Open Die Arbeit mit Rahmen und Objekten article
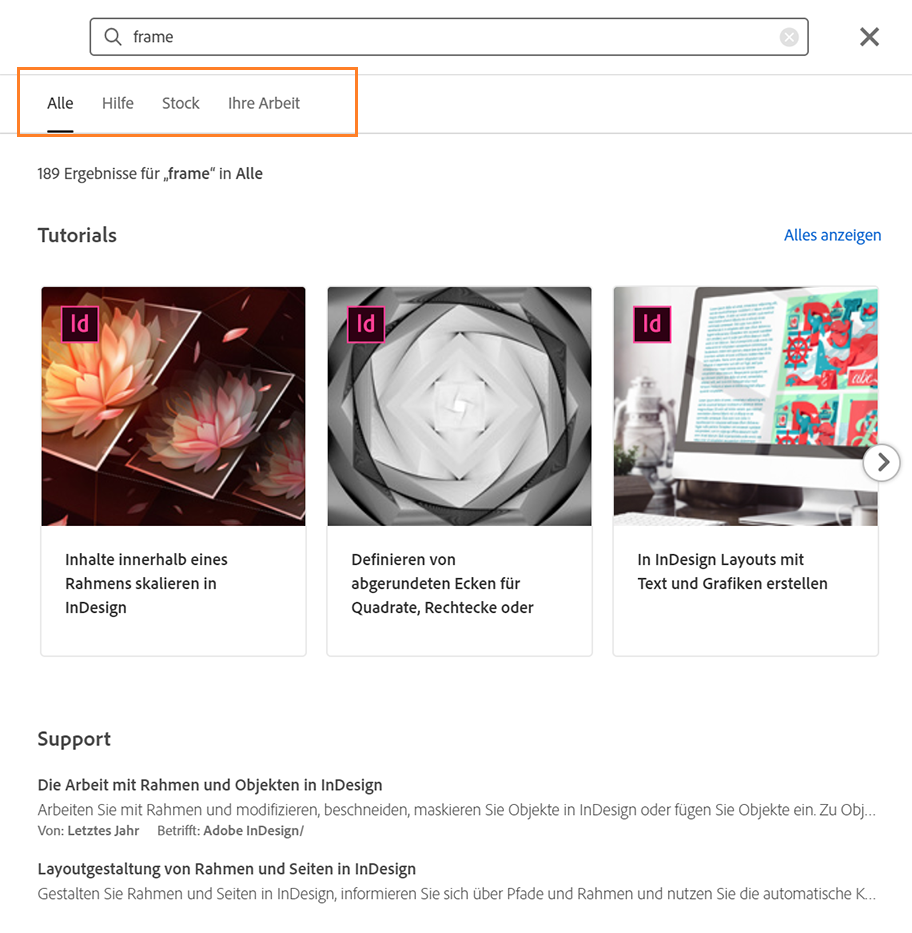Image resolution: width=912 pixels, height=933 pixels. [210, 785]
